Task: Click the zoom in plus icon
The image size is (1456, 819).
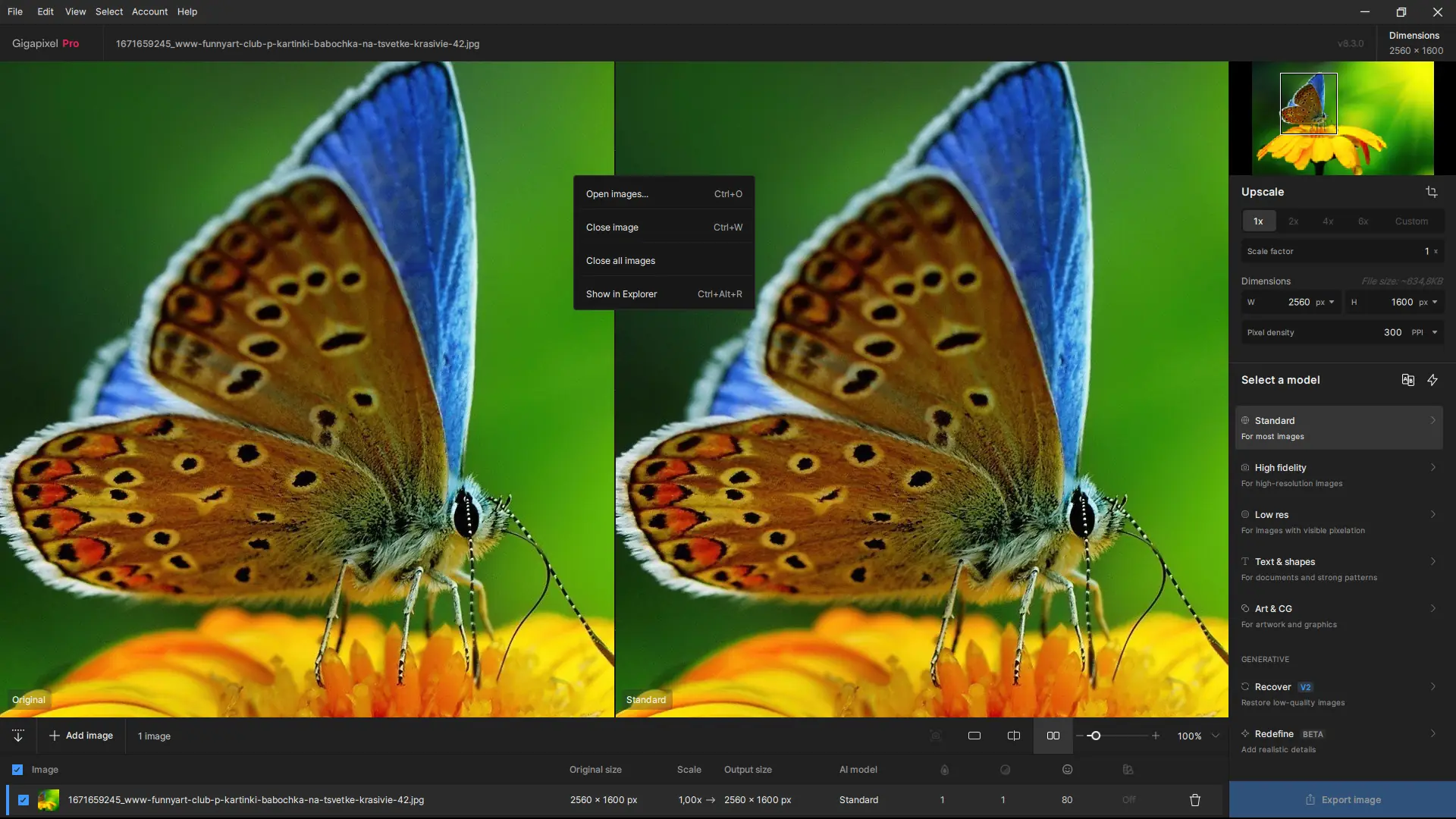Action: 1156,736
